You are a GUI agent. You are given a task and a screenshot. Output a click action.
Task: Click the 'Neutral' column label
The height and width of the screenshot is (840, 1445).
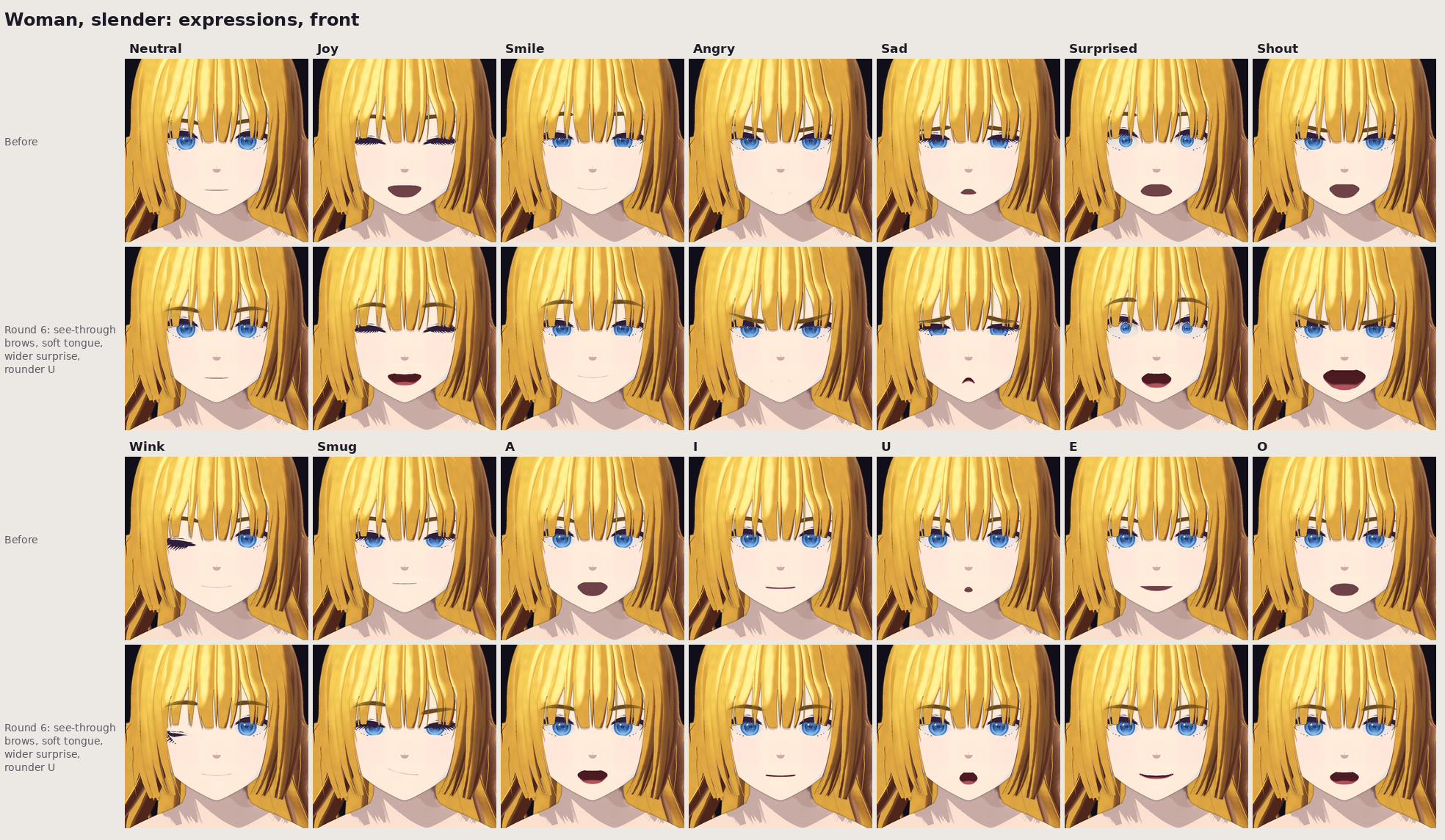[x=156, y=48]
